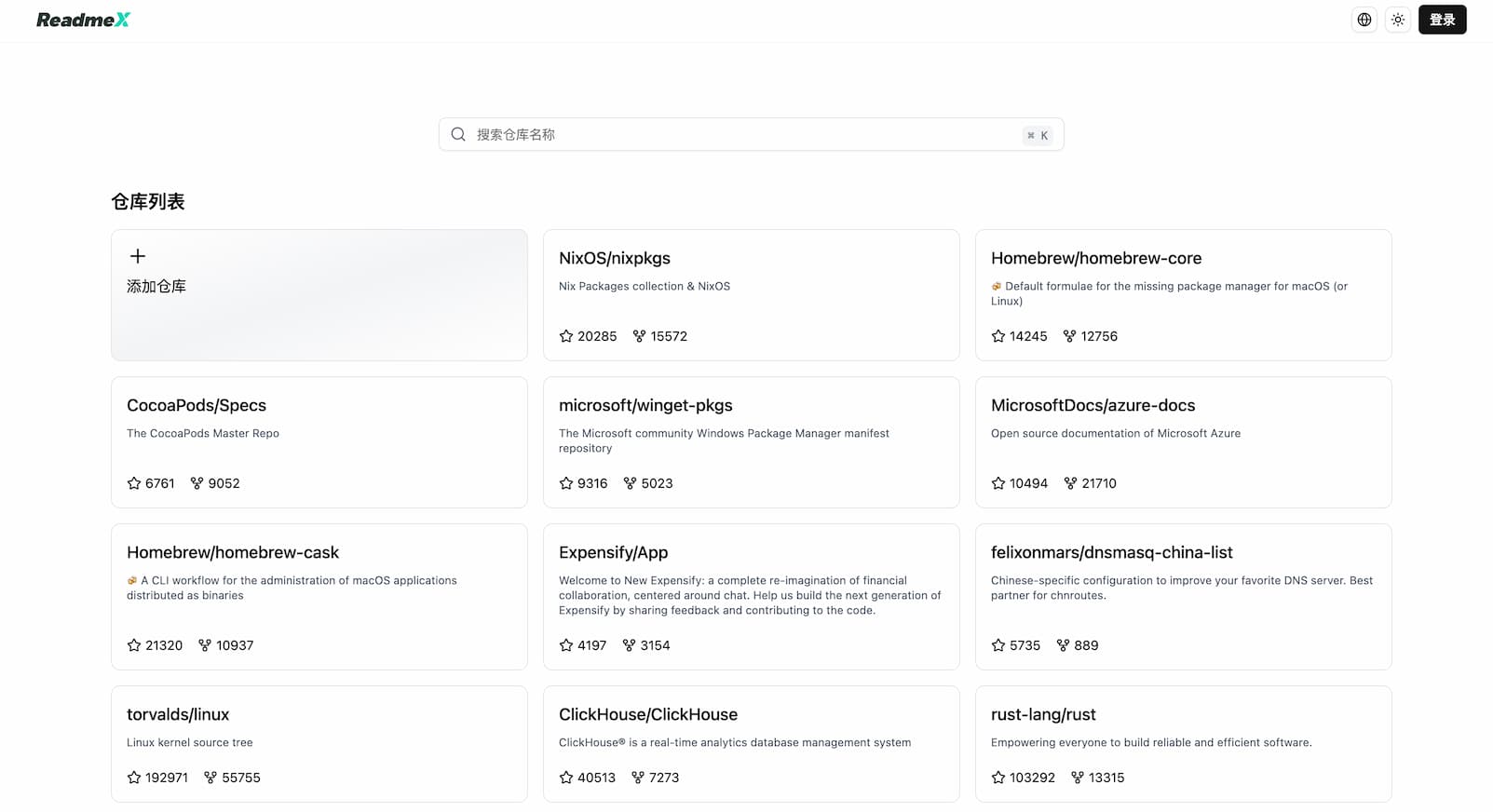This screenshot has width=1493, height=812.
Task: Click fork count 889 on dnsmasq-china-list
Action: coord(1086,645)
